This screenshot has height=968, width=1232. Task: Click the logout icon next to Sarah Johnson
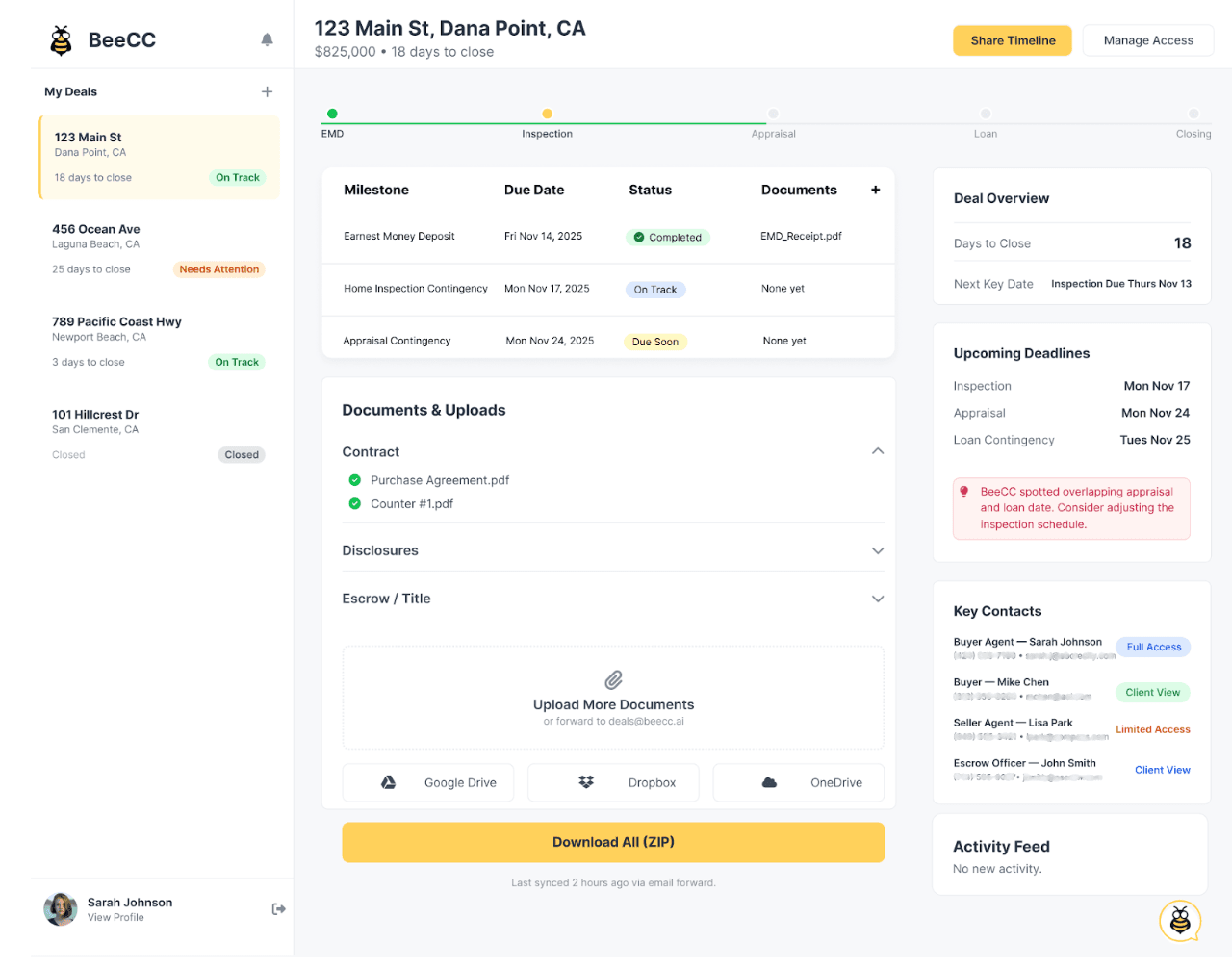coord(278,908)
